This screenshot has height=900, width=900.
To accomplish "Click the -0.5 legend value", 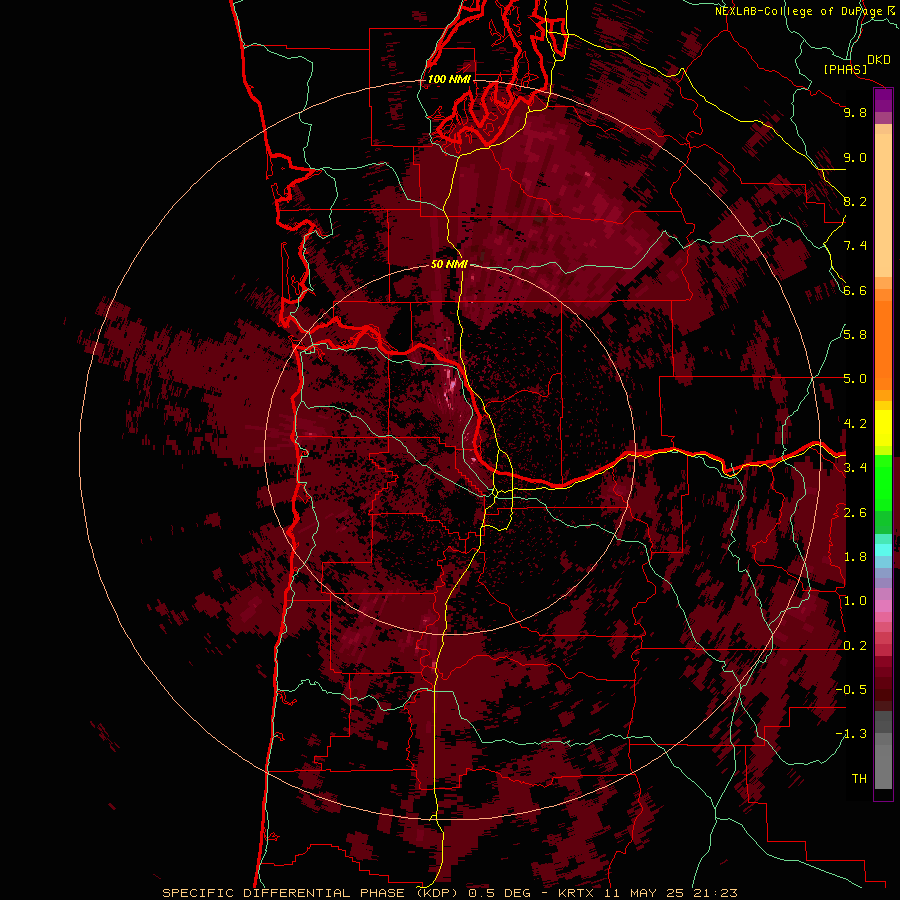I will pos(851,690).
